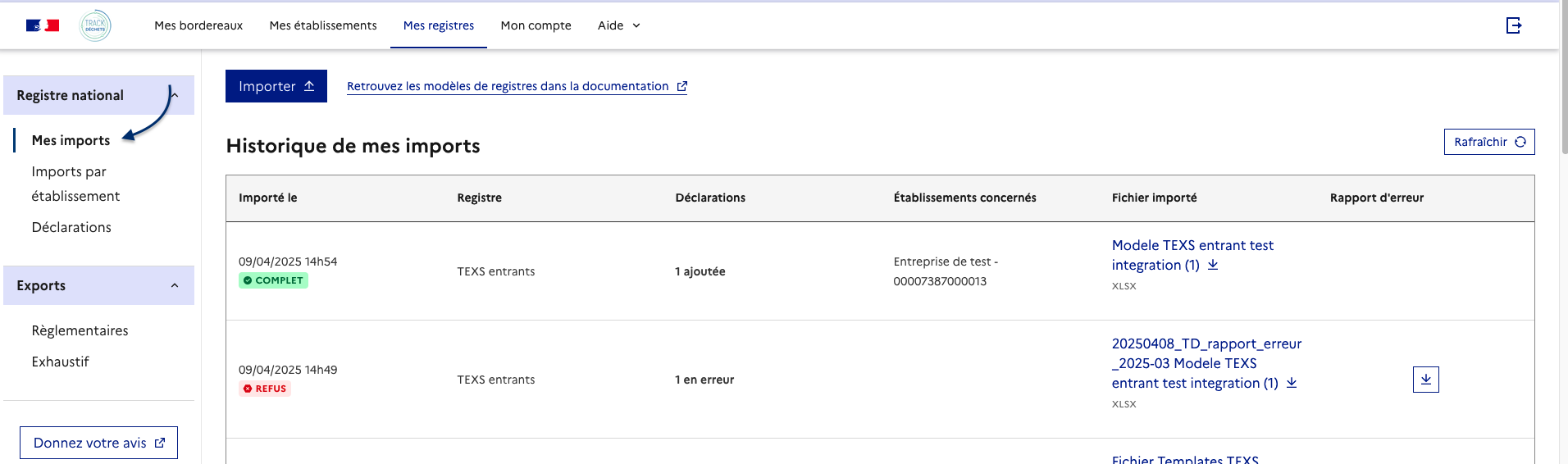Screen dimensions: 1568x464
Task: Click the French Republic flag logo
Action: pos(43,25)
